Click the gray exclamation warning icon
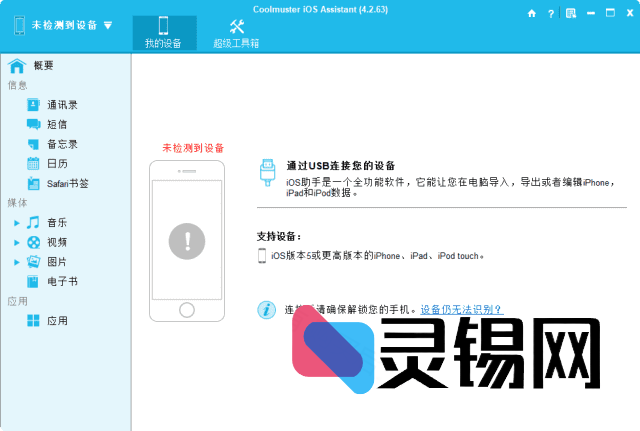640x431 pixels. pyautogui.click(x=187, y=241)
